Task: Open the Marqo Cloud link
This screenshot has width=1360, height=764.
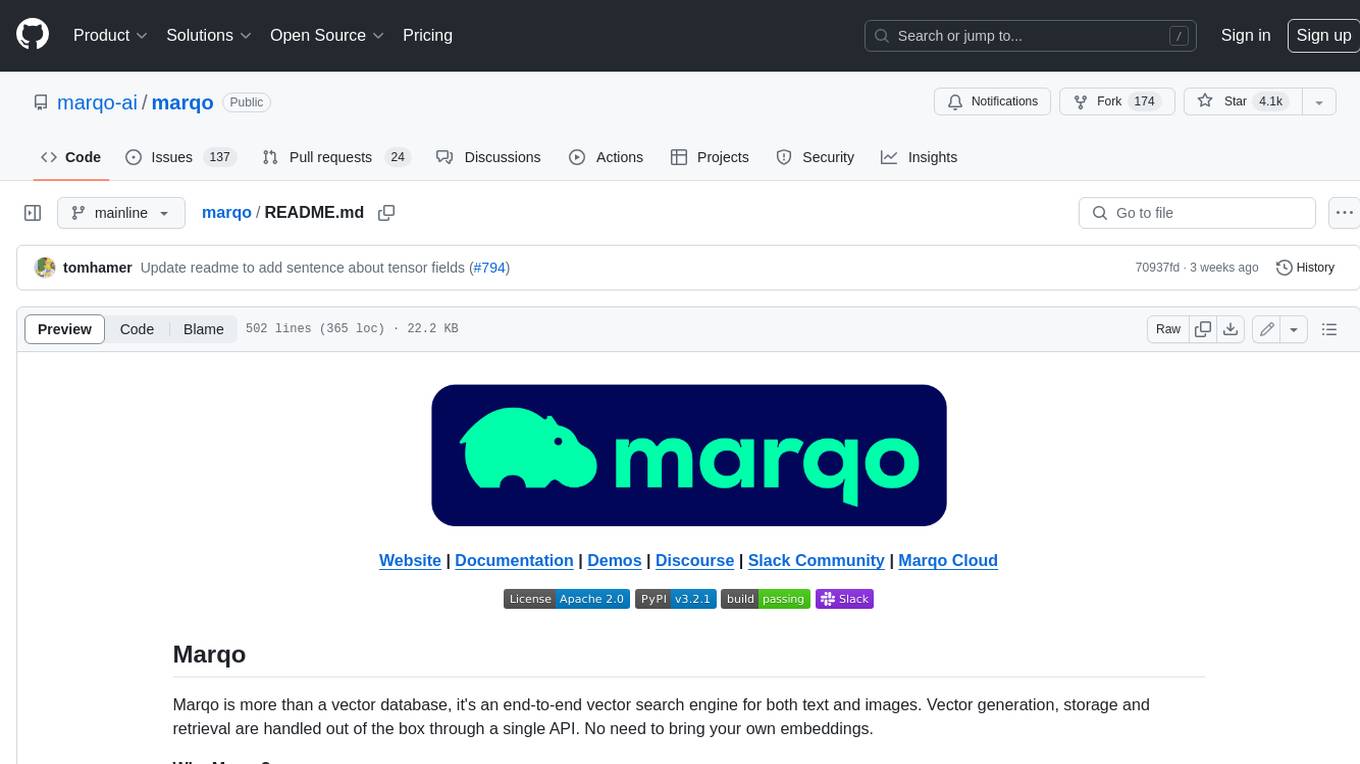Action: click(x=948, y=560)
